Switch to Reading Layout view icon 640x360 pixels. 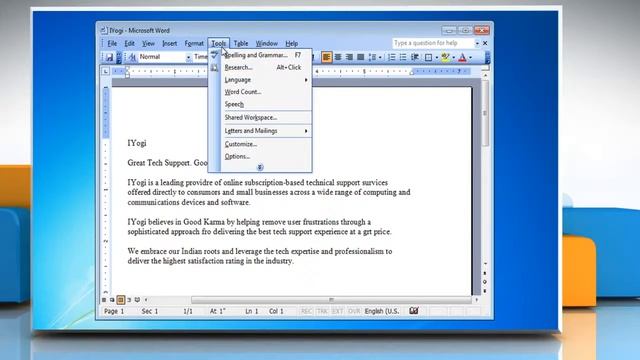[x=138, y=300]
